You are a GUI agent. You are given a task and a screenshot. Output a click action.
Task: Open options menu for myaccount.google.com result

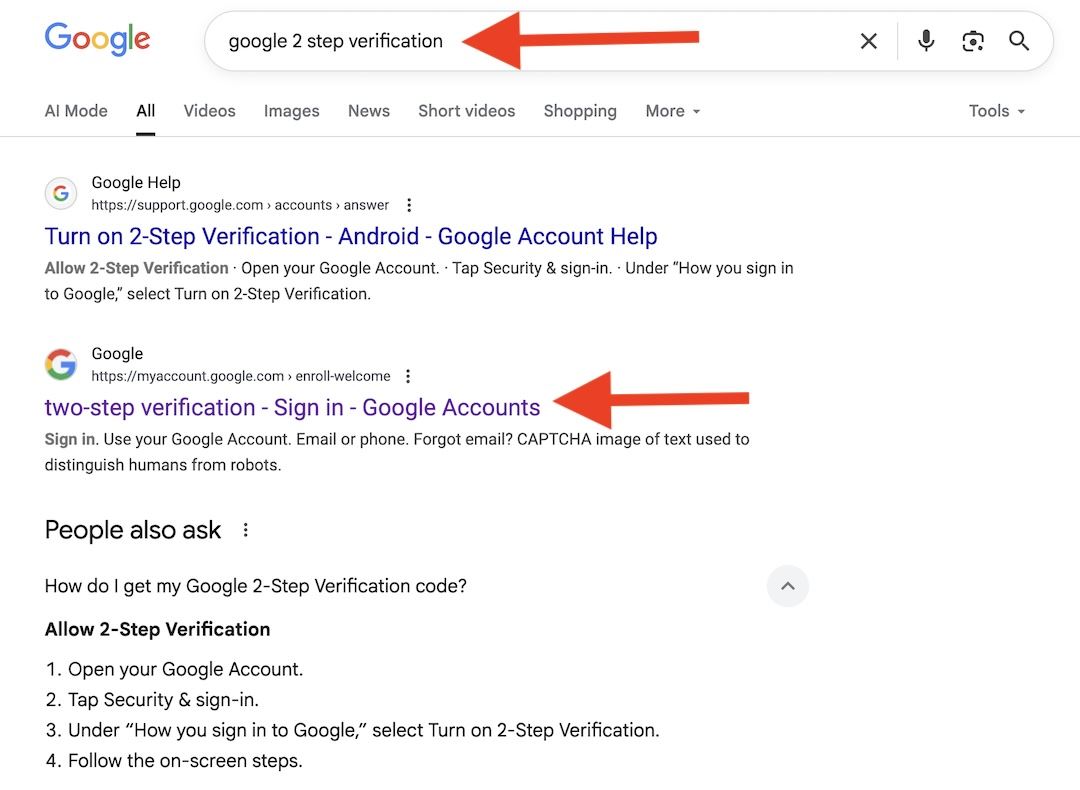(408, 376)
